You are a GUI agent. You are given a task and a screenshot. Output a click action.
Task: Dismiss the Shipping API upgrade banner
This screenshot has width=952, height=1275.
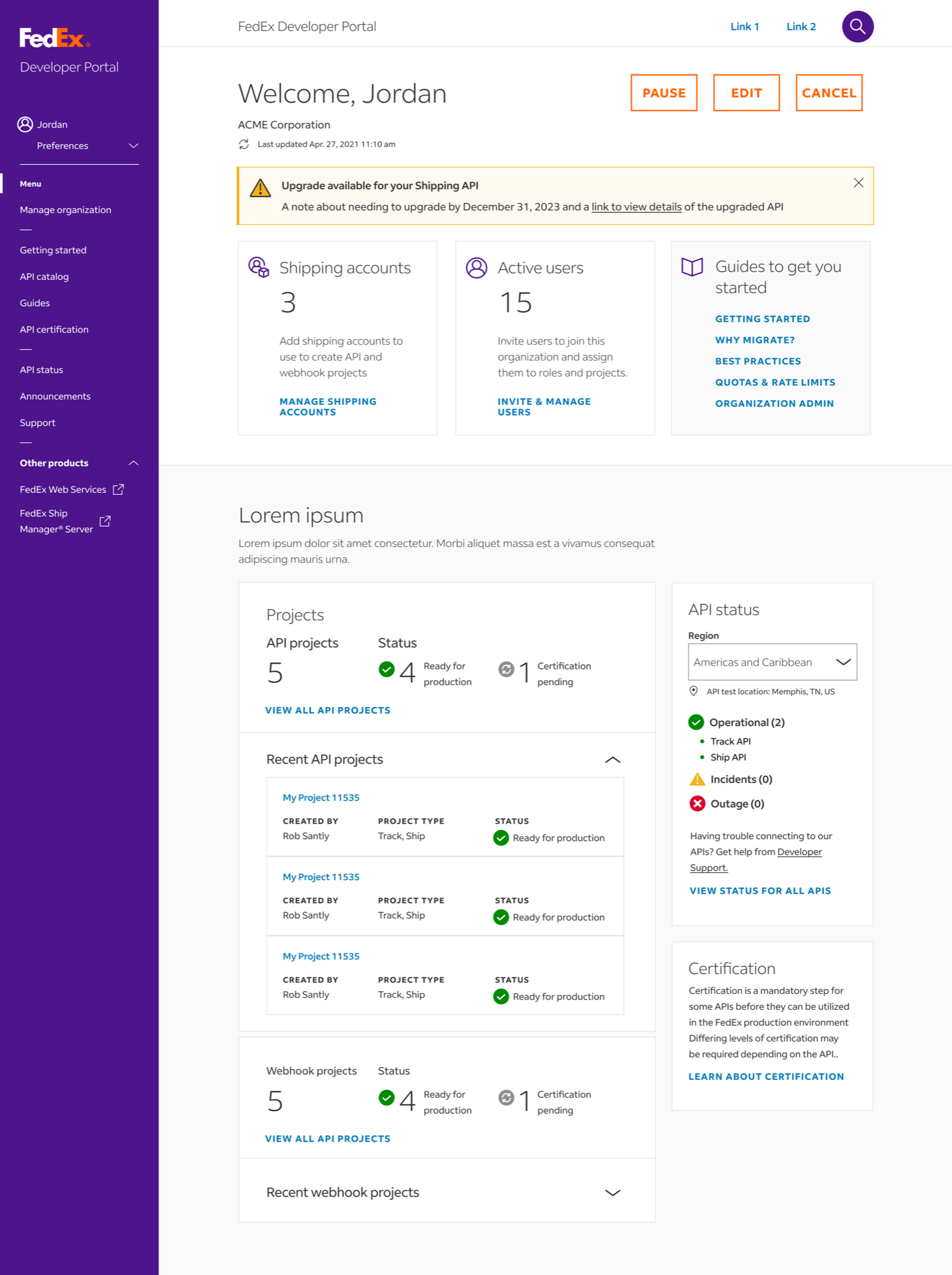click(x=859, y=183)
